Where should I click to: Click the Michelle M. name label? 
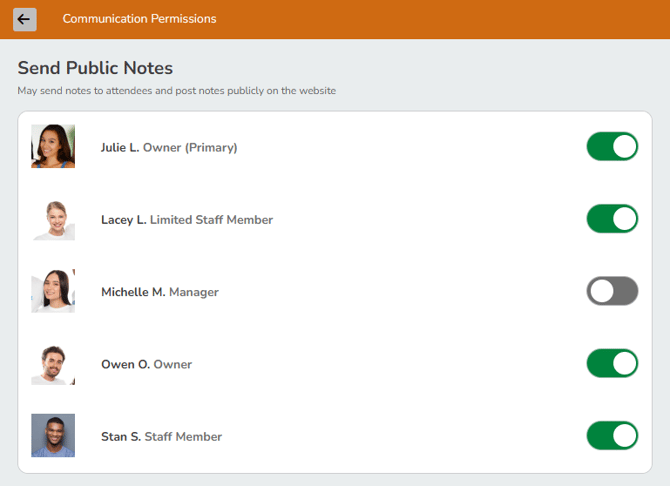coord(133,292)
